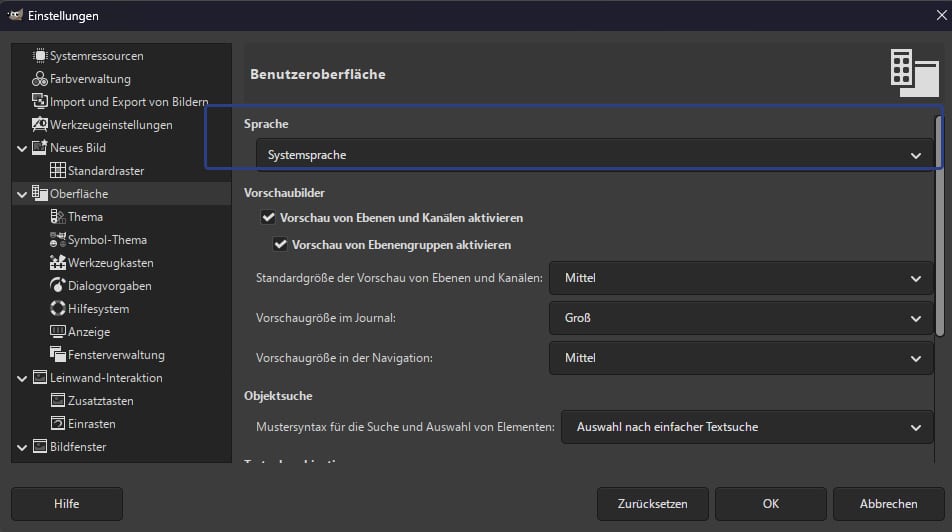The width and height of the screenshot is (952, 532).
Task: Confirm settings with OK button
Action: tap(770, 504)
